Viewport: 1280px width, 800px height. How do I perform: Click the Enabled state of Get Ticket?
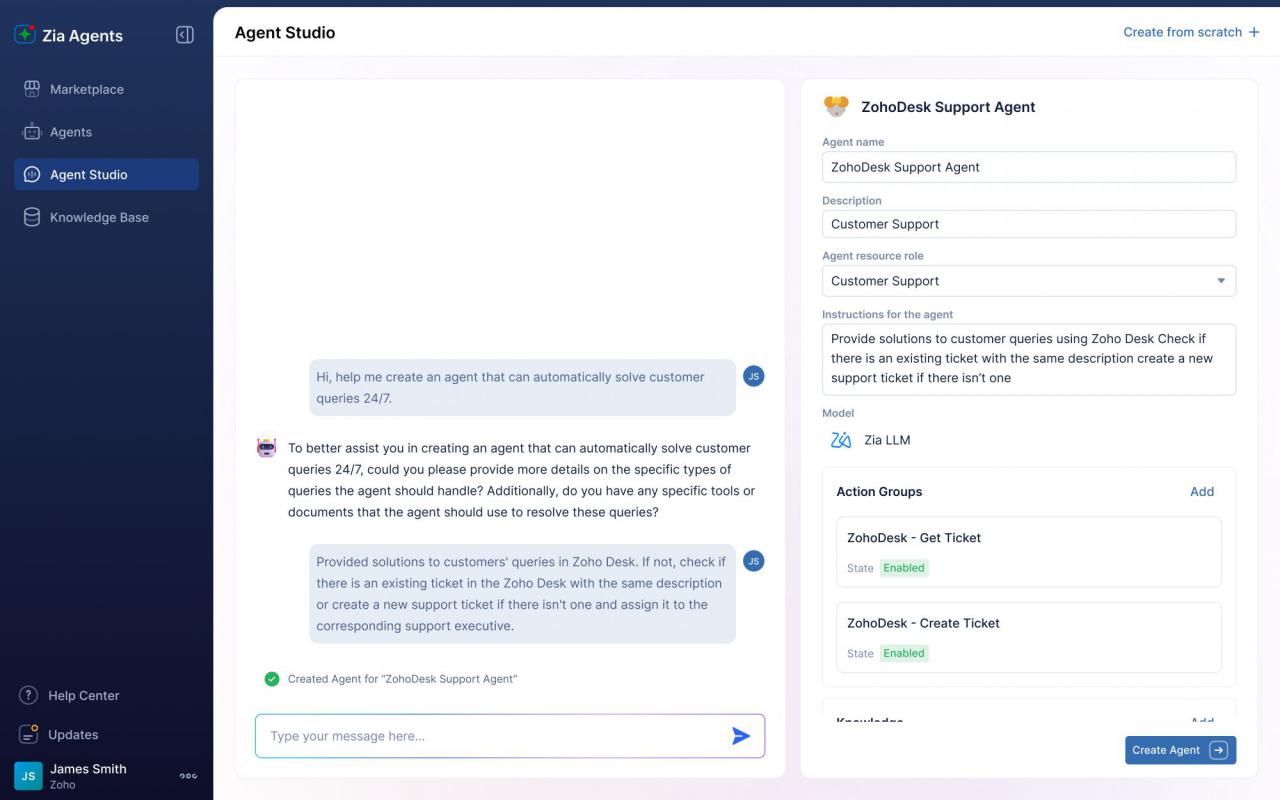tap(903, 568)
